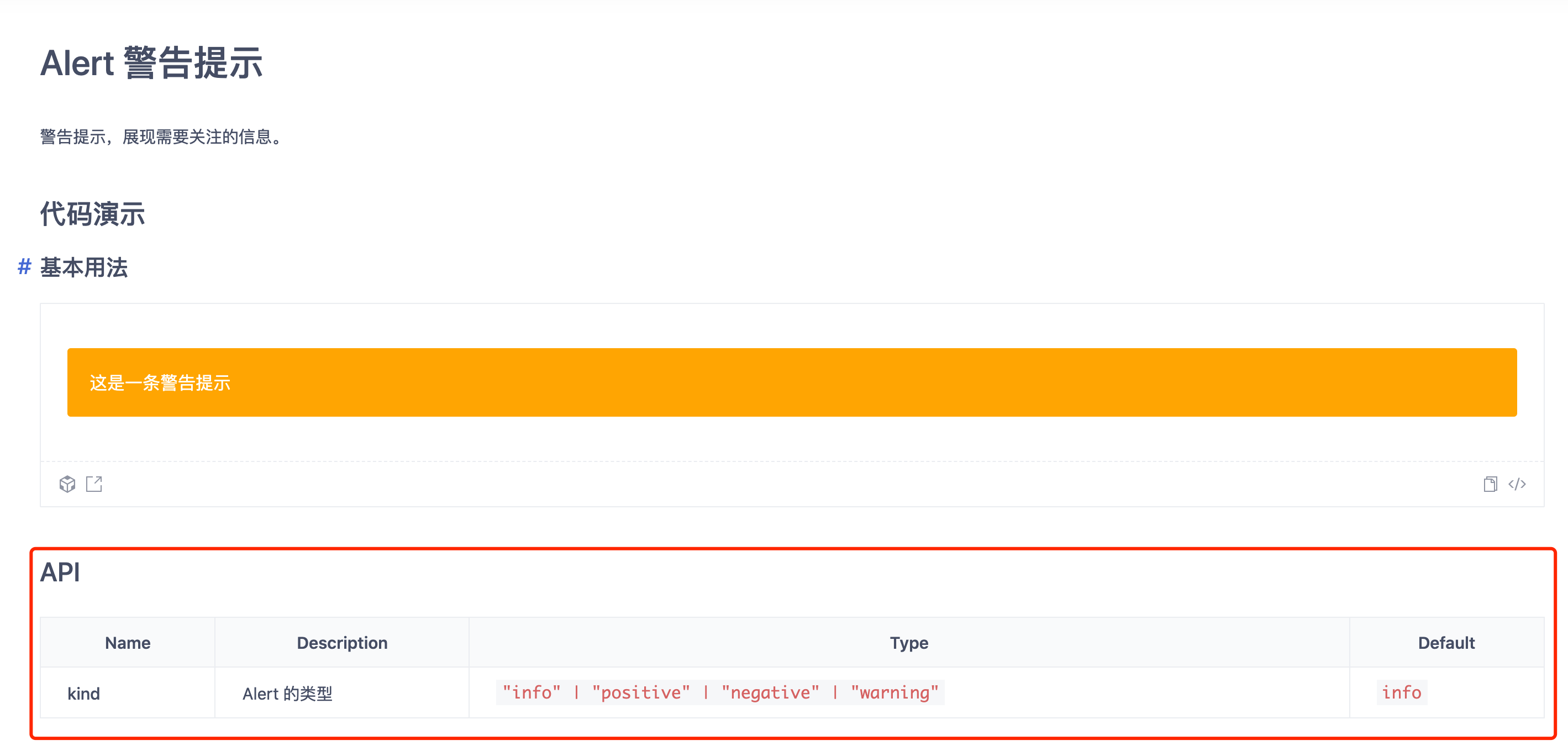Click the Default column header

1446,643
